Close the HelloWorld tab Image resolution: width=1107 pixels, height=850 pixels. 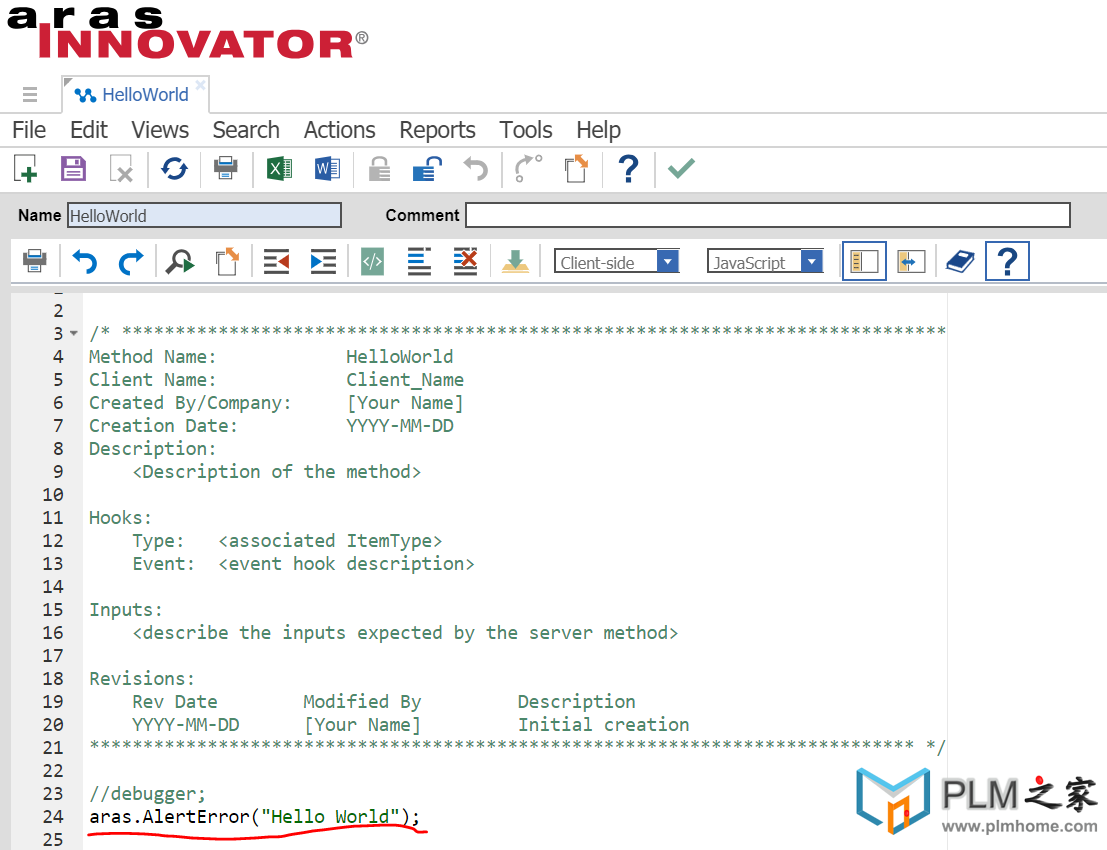pyautogui.click(x=201, y=85)
